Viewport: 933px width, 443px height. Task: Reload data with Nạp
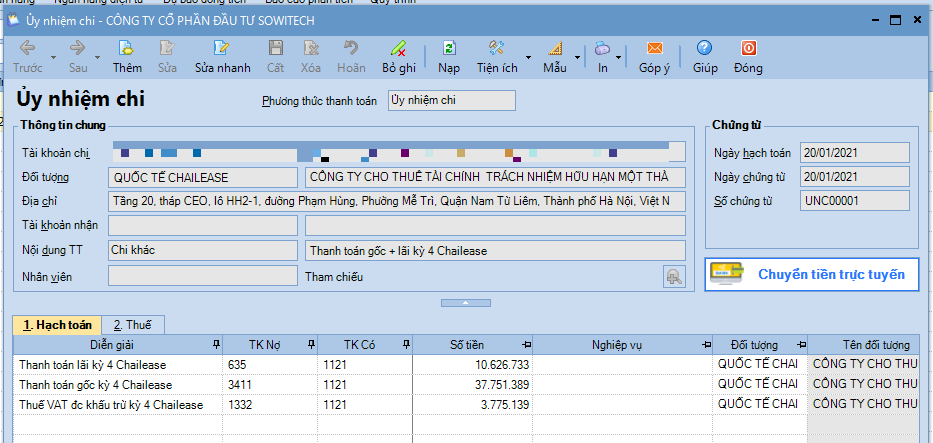pyautogui.click(x=449, y=56)
